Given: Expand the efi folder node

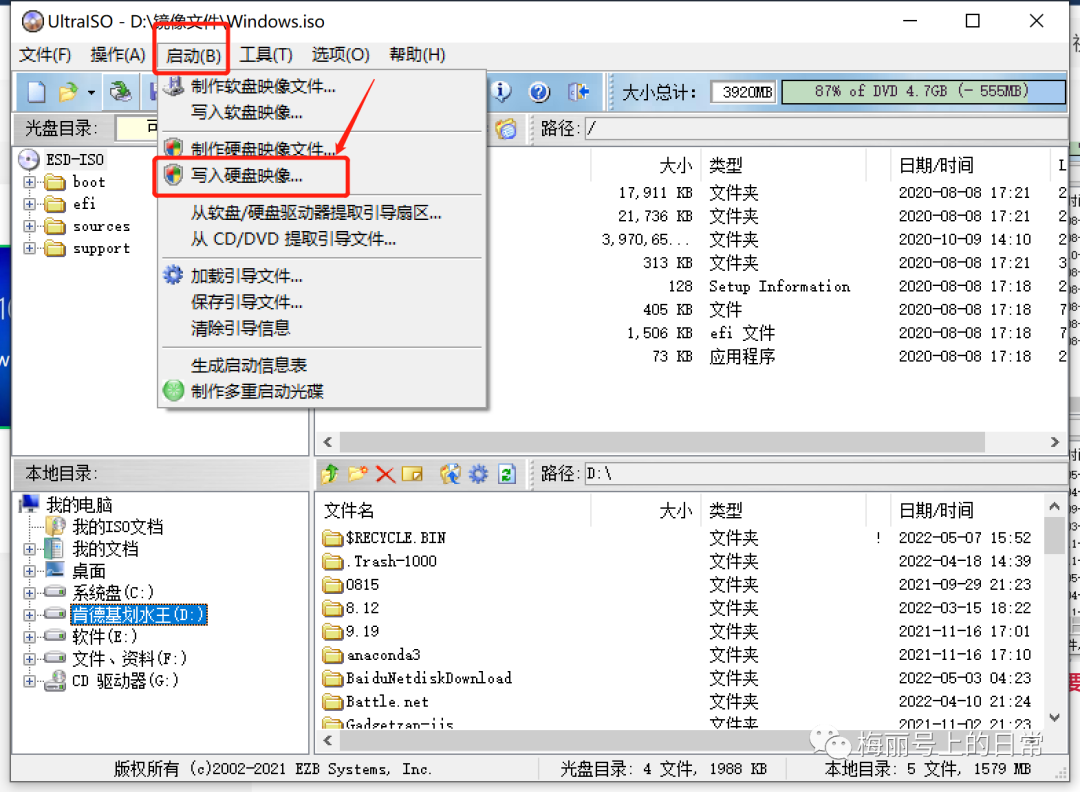Looking at the screenshot, I should (30, 204).
